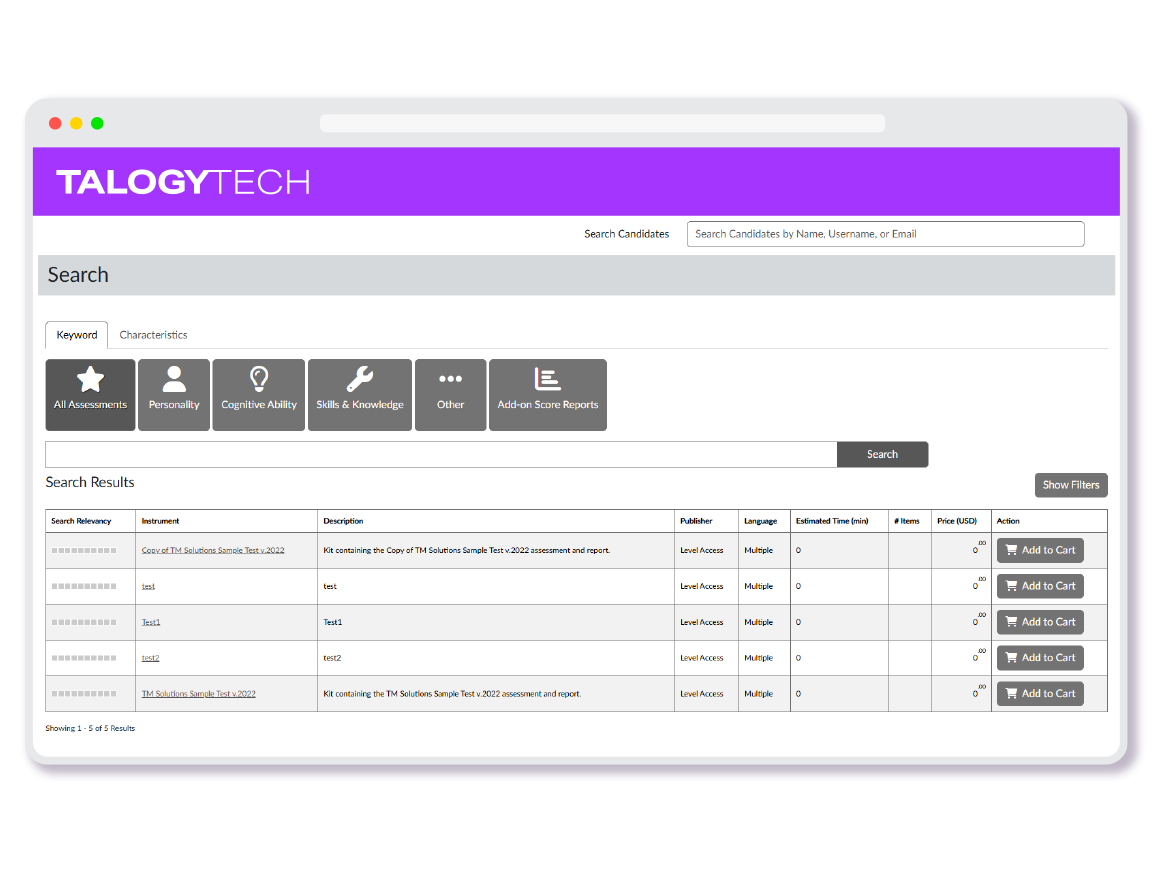The width and height of the screenshot is (1160, 870).
Task: Click the Search Candidates input field
Action: [885, 233]
